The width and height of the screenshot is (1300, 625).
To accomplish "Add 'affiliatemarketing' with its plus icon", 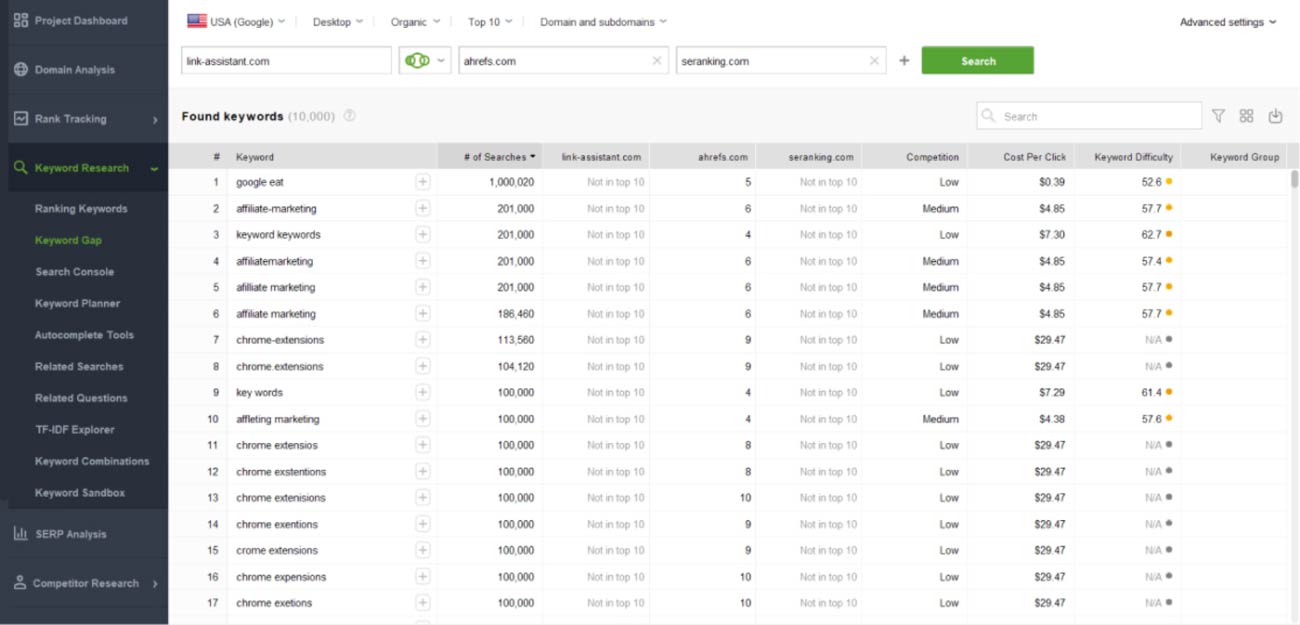I will point(423,261).
